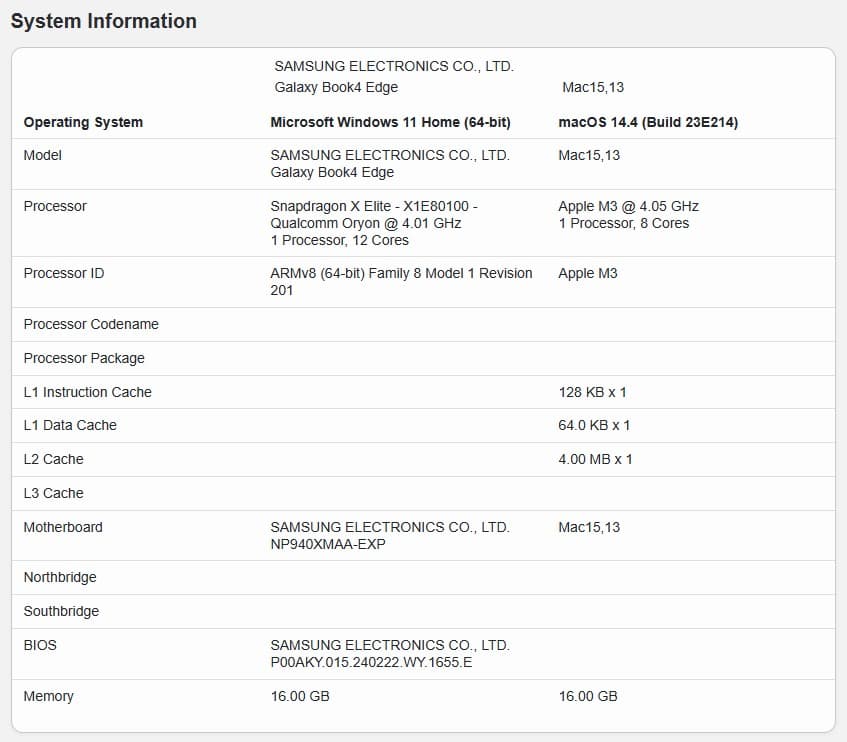Click the 64.0 KB x 1 cache value

click(594, 425)
